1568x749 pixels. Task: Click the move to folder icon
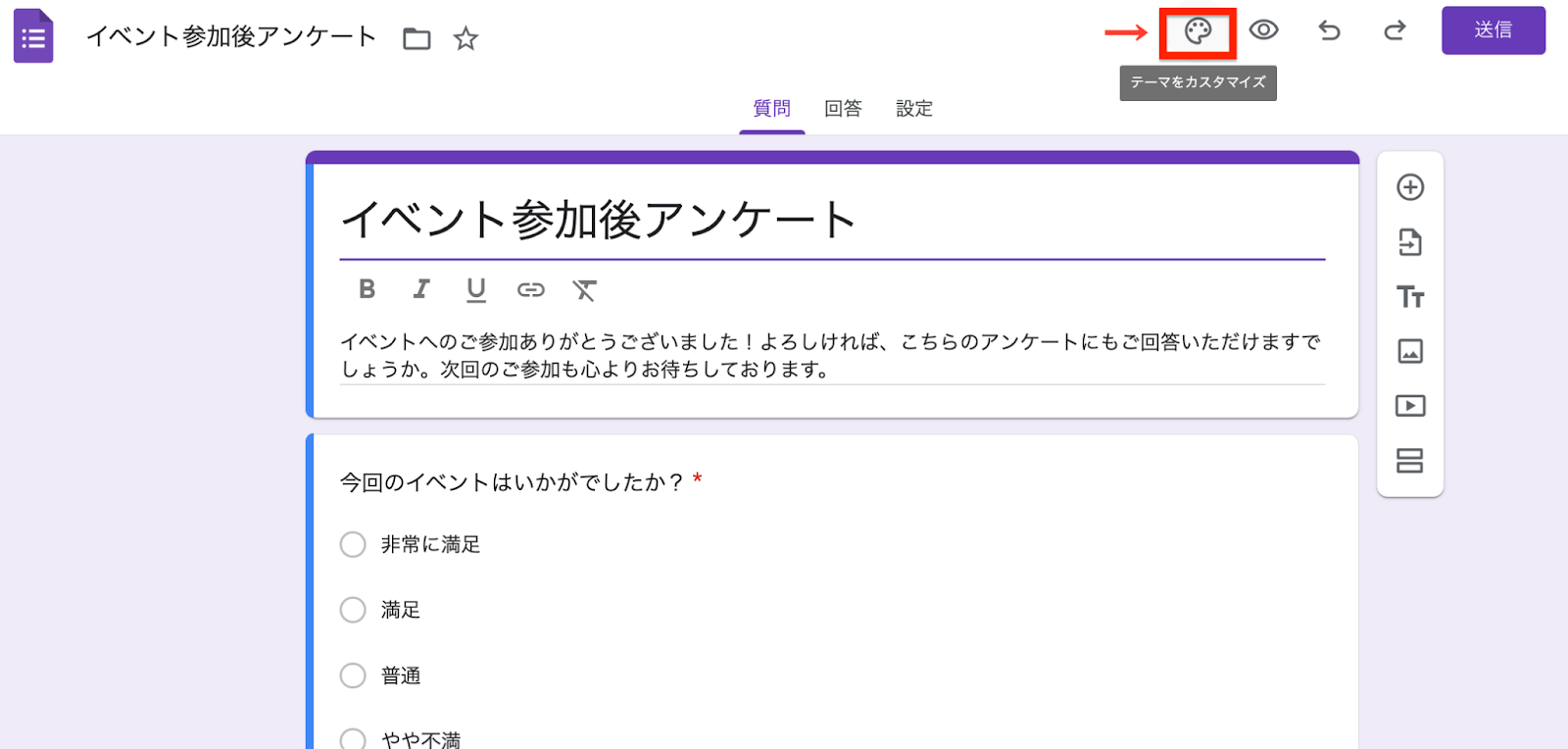click(416, 39)
